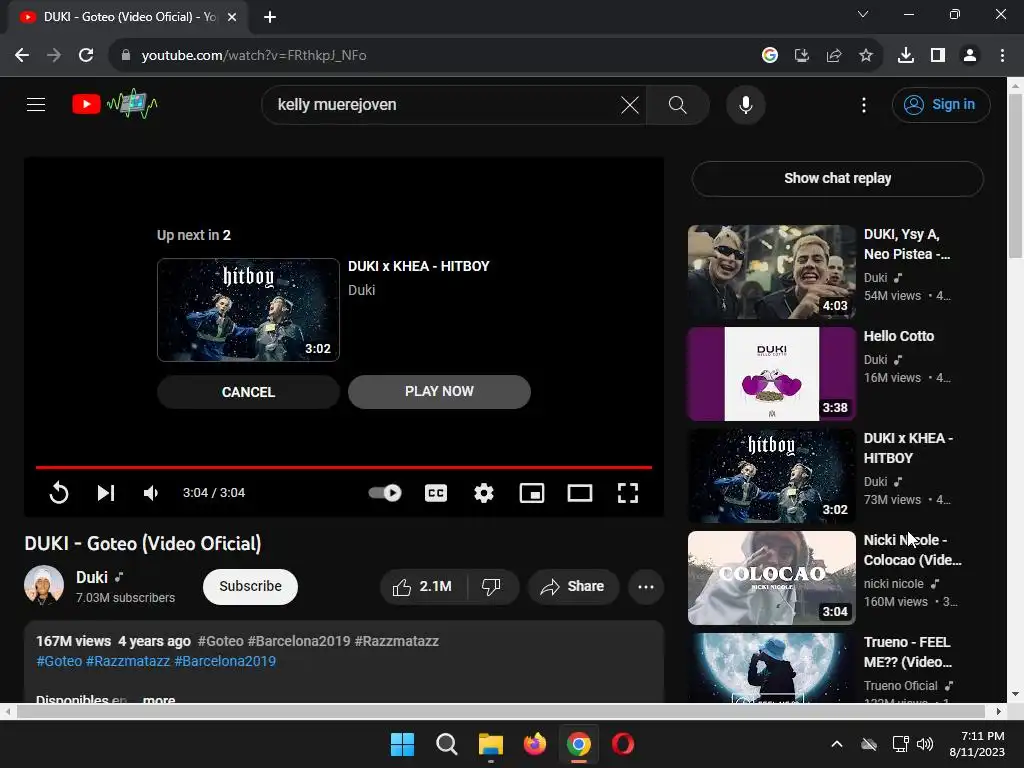Open system volume control

[925, 744]
